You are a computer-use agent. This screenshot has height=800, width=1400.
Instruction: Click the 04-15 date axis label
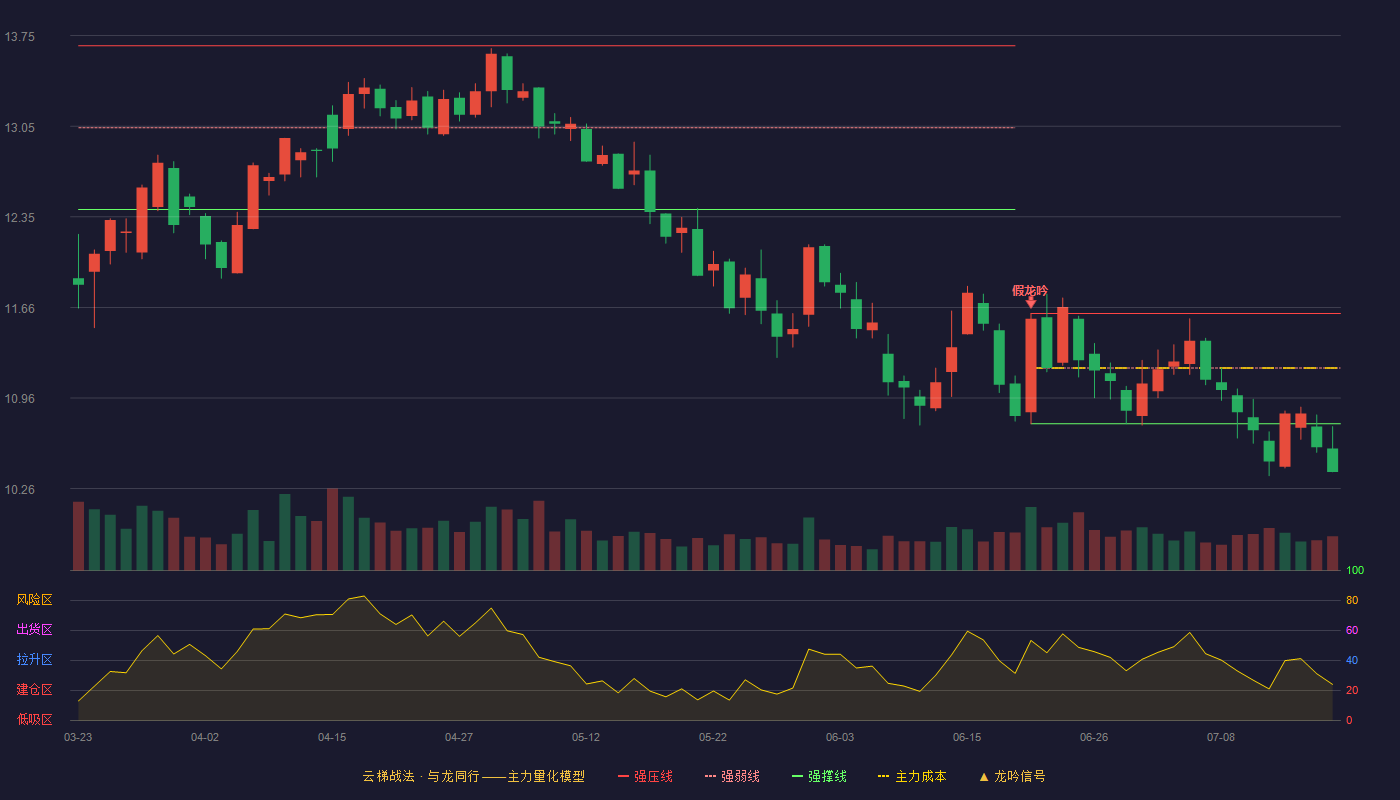(x=332, y=737)
